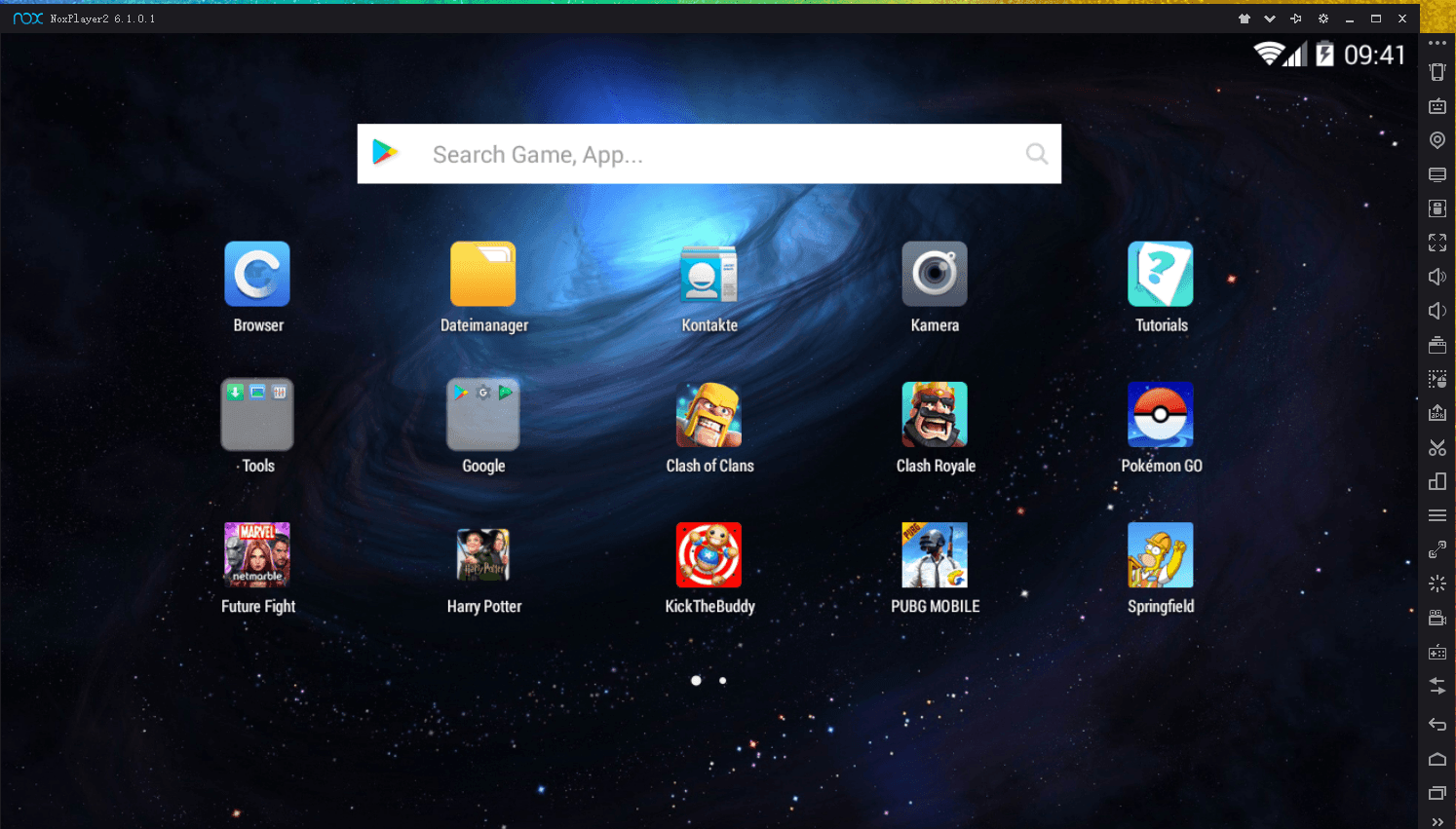This screenshot has width=1456, height=829.
Task: Take a screenshot with scissors icon
Action: (1437, 447)
